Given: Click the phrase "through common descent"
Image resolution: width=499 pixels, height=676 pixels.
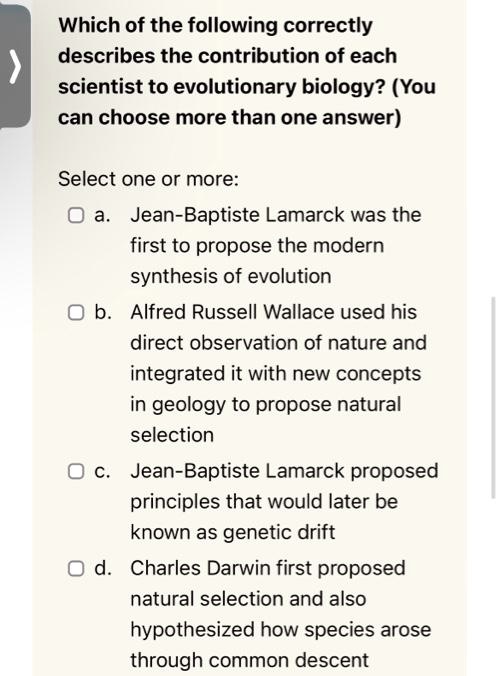Looking at the screenshot, I should (249, 660).
